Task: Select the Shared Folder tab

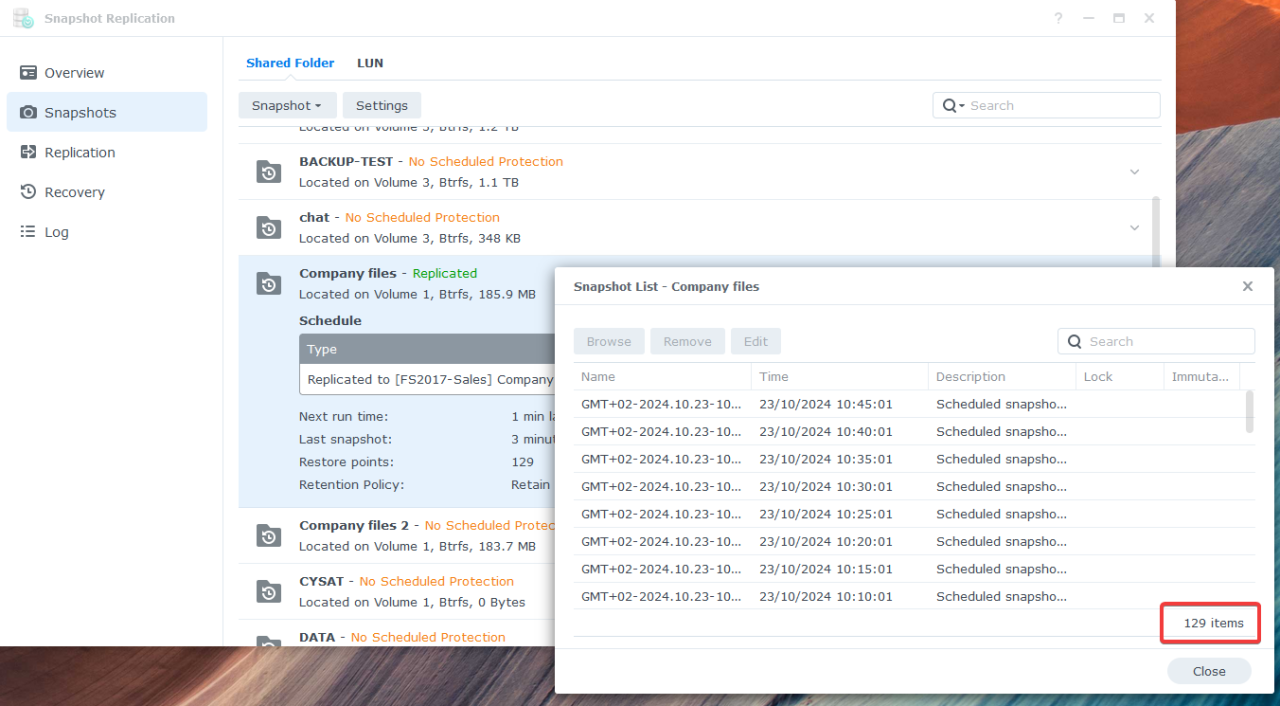Action: [x=290, y=63]
